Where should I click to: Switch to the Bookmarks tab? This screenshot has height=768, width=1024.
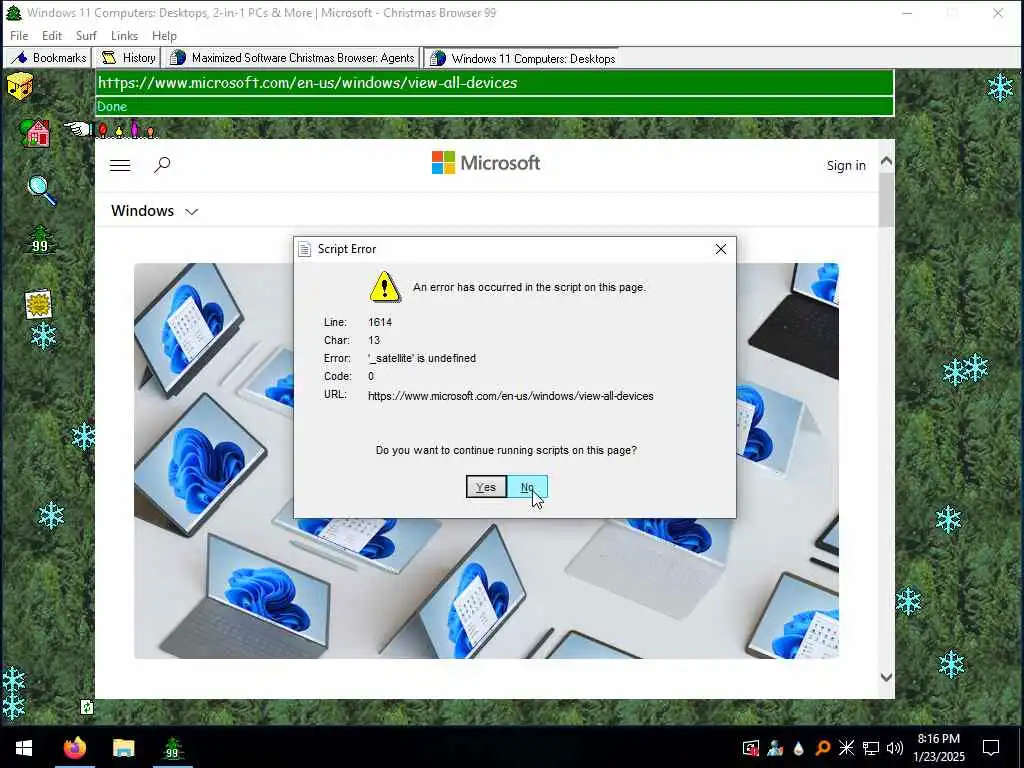pyautogui.click(x=48, y=58)
